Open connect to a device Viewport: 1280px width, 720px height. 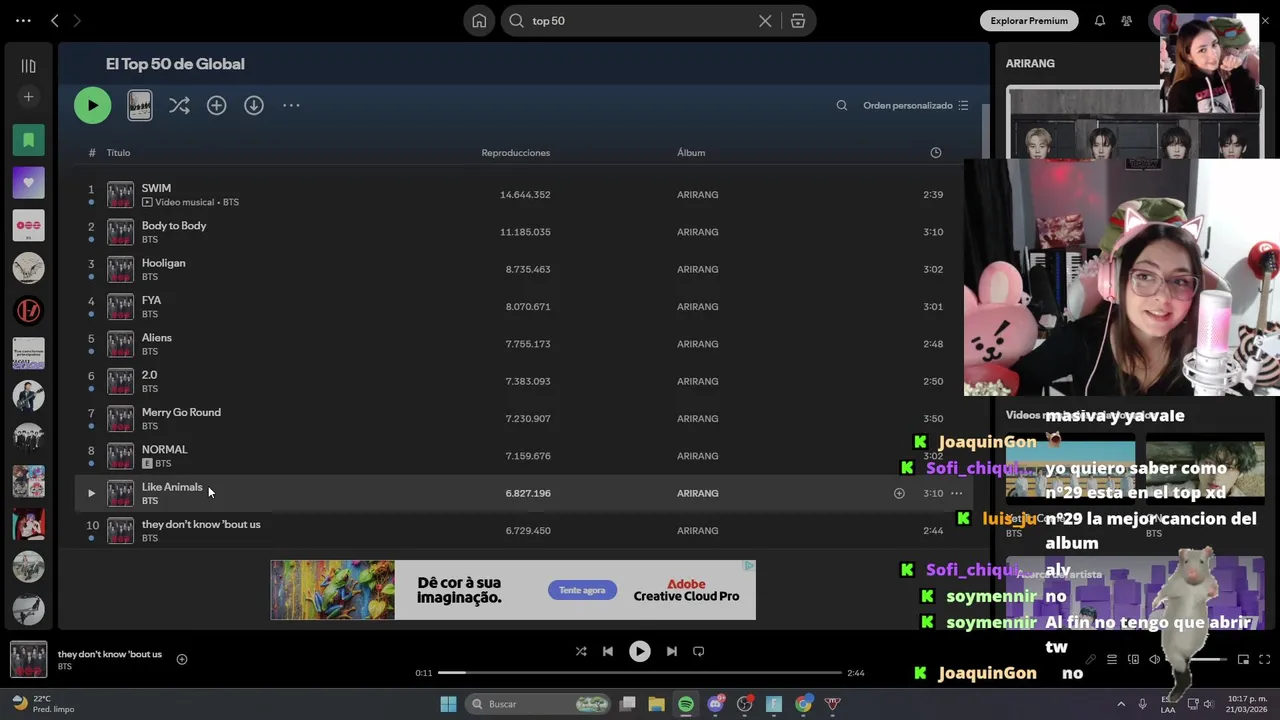point(1134,659)
